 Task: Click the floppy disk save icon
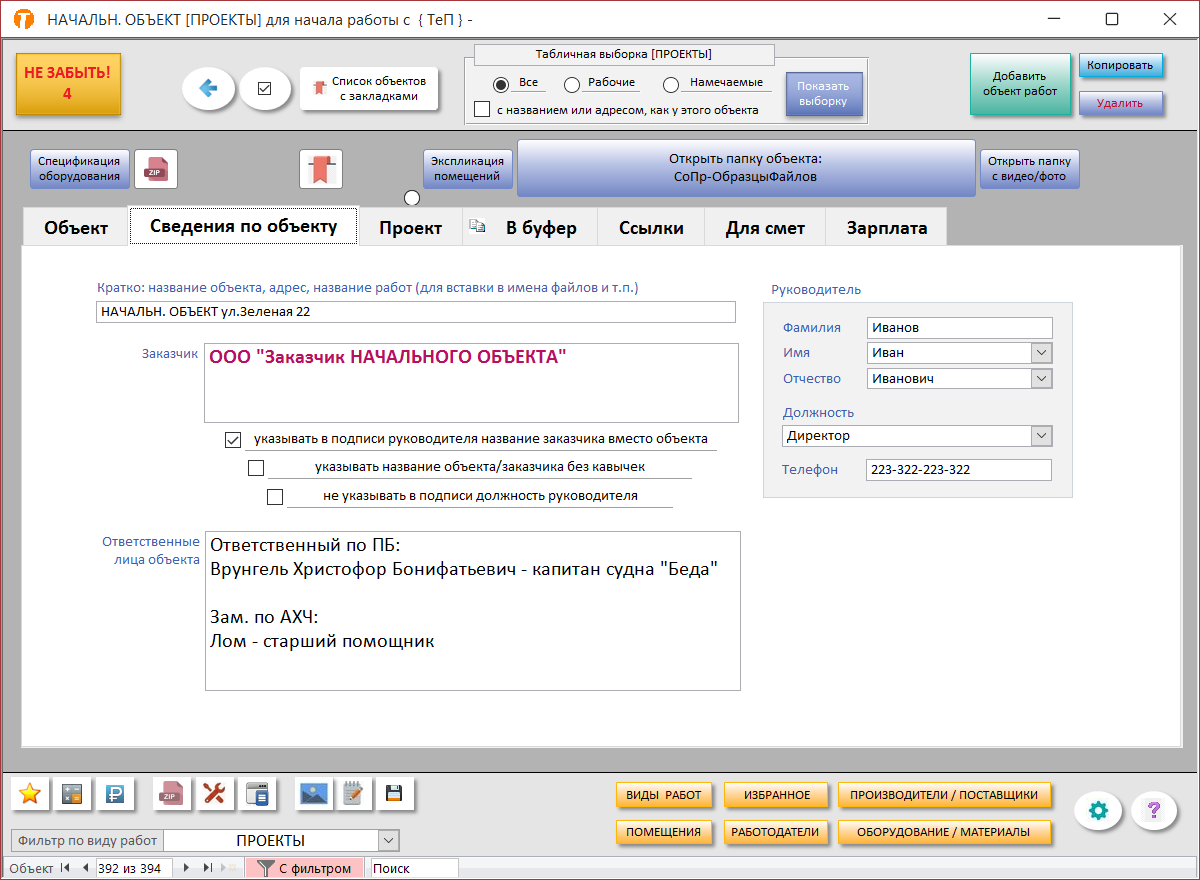[x=394, y=794]
